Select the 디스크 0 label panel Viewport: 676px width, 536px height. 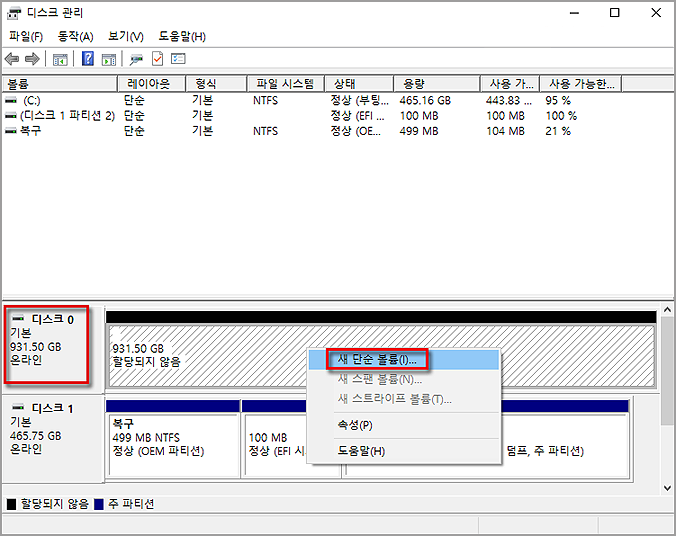coord(53,349)
